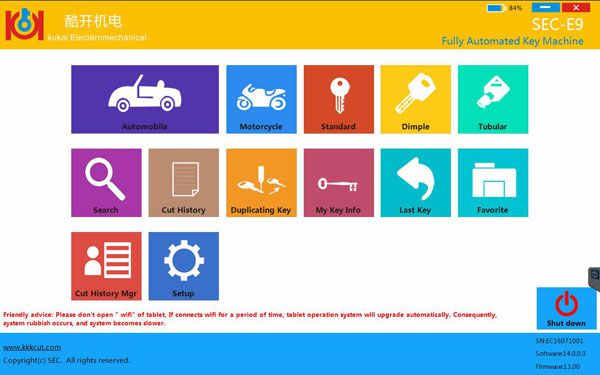This screenshot has height=375, width=600.
Task: Minimize the SEC-E9 window
Action: click(546, 7)
